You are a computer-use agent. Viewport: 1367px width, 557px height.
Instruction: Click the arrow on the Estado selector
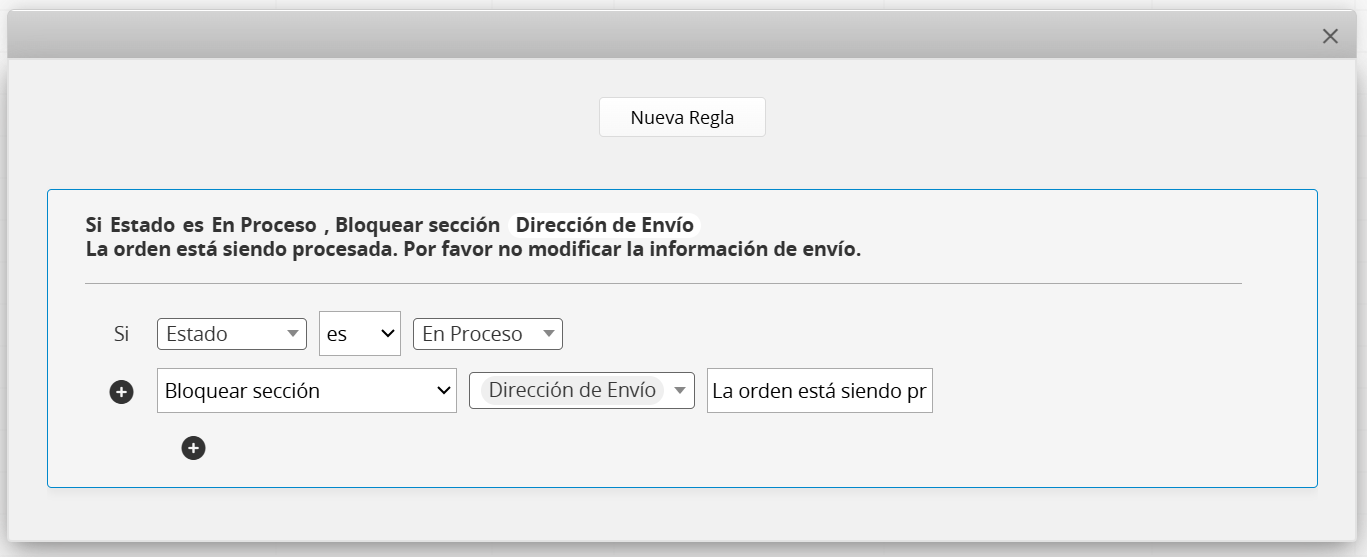(293, 334)
